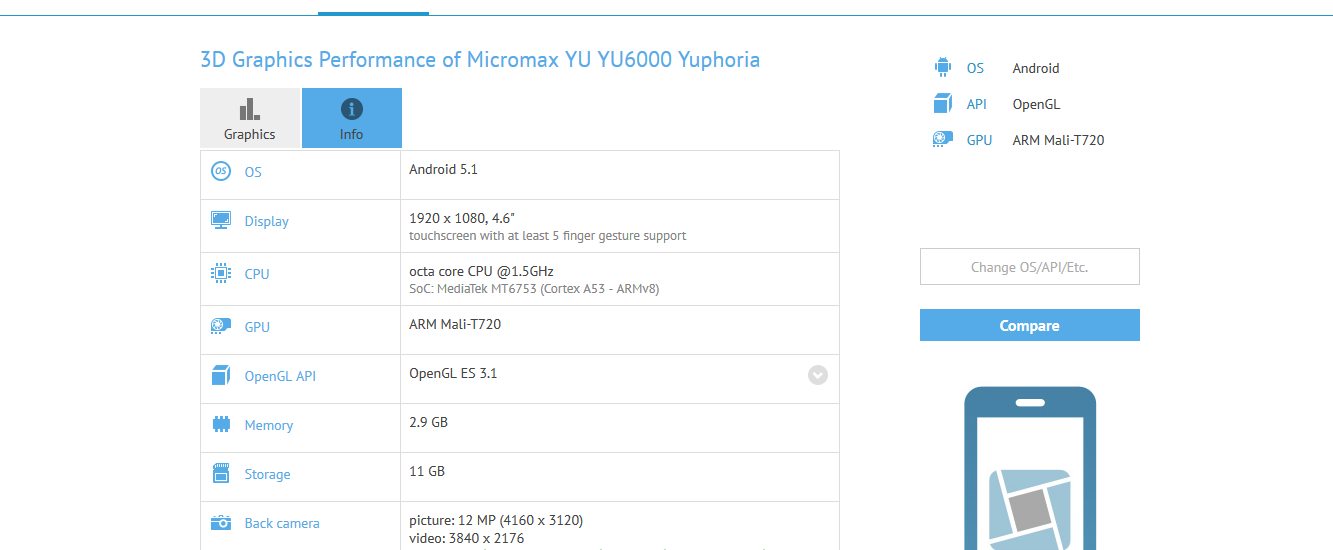Click the Memory chip icon
Viewport: 1333px width, 550px height.
(221, 424)
